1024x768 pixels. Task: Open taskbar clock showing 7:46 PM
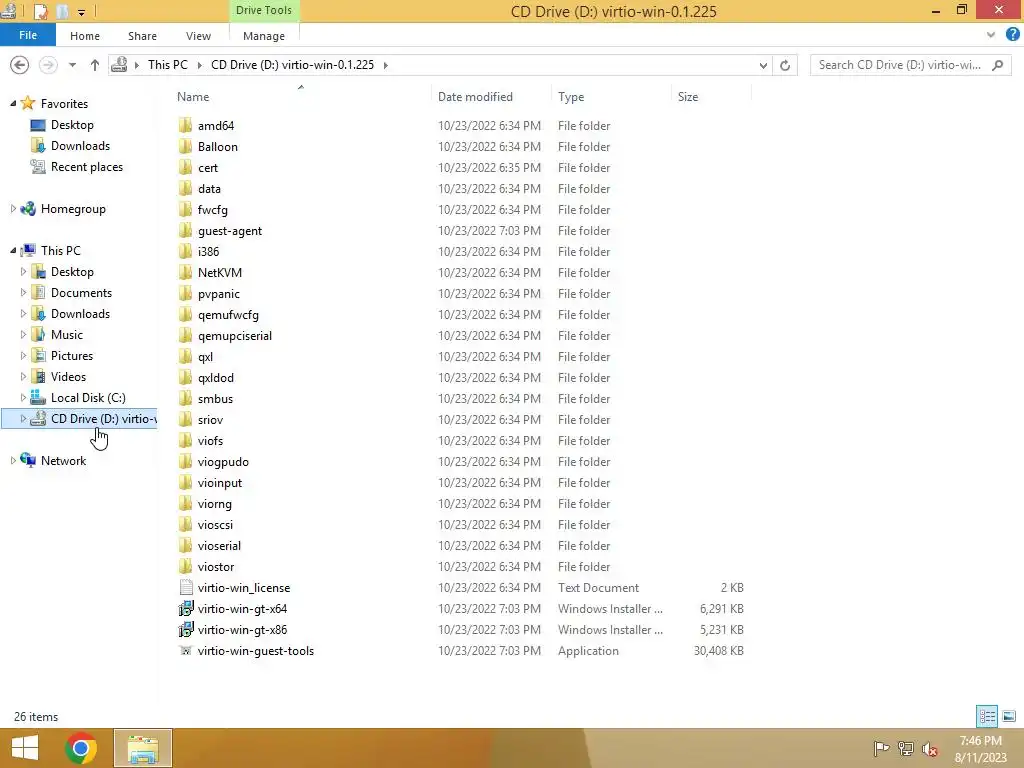(980, 749)
